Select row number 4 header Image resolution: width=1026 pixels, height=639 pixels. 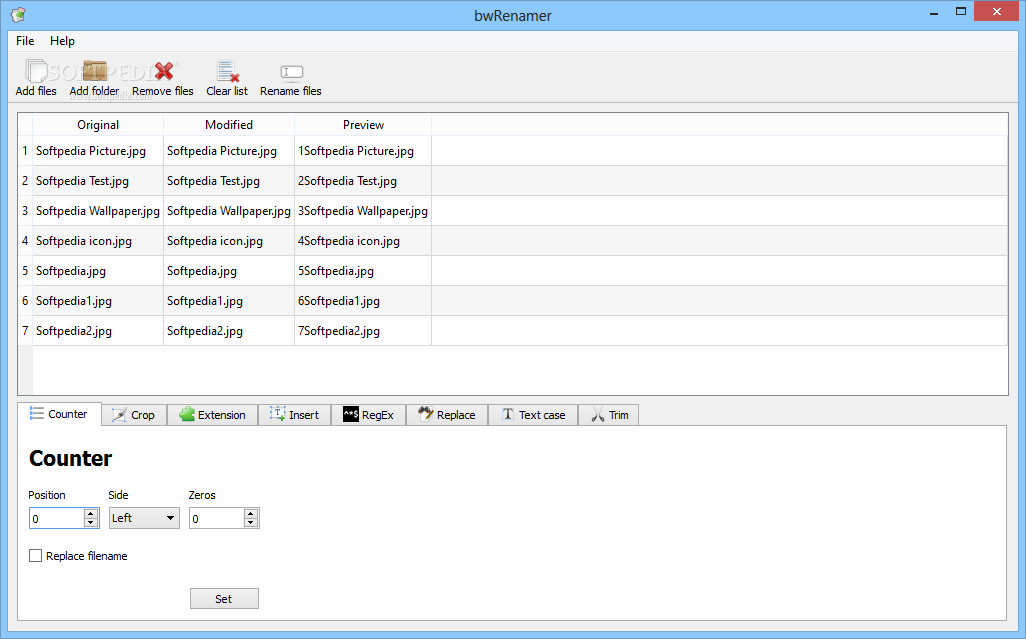(x=25, y=241)
